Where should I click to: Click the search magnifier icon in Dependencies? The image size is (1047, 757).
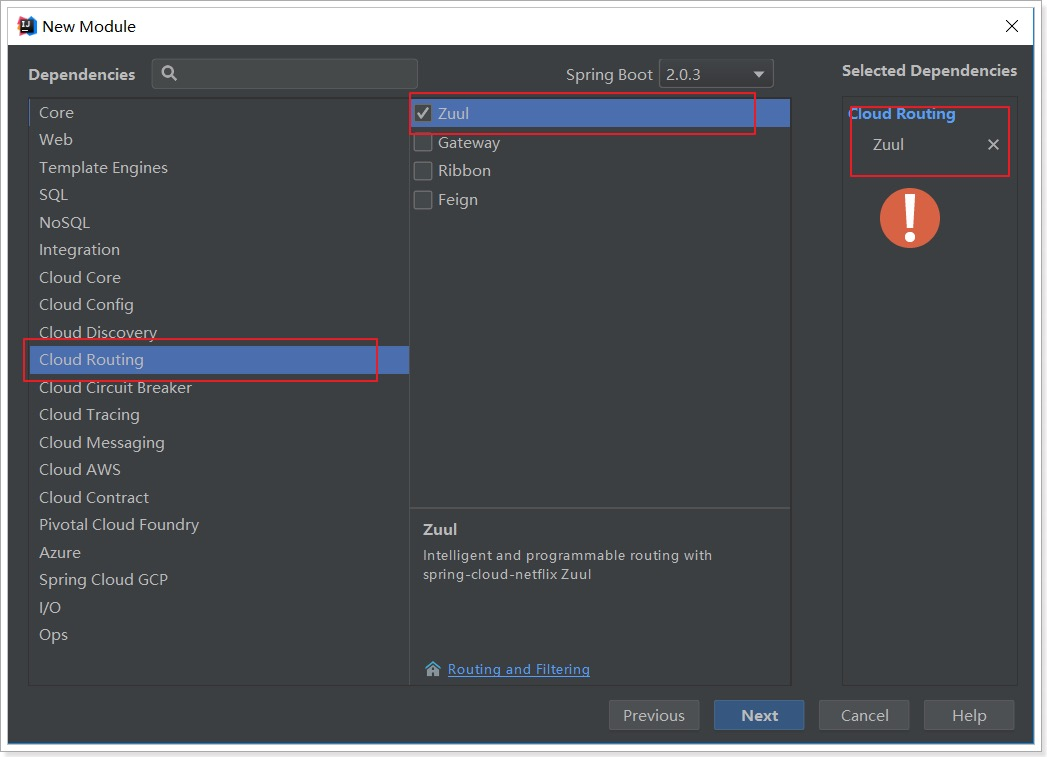pyautogui.click(x=169, y=73)
